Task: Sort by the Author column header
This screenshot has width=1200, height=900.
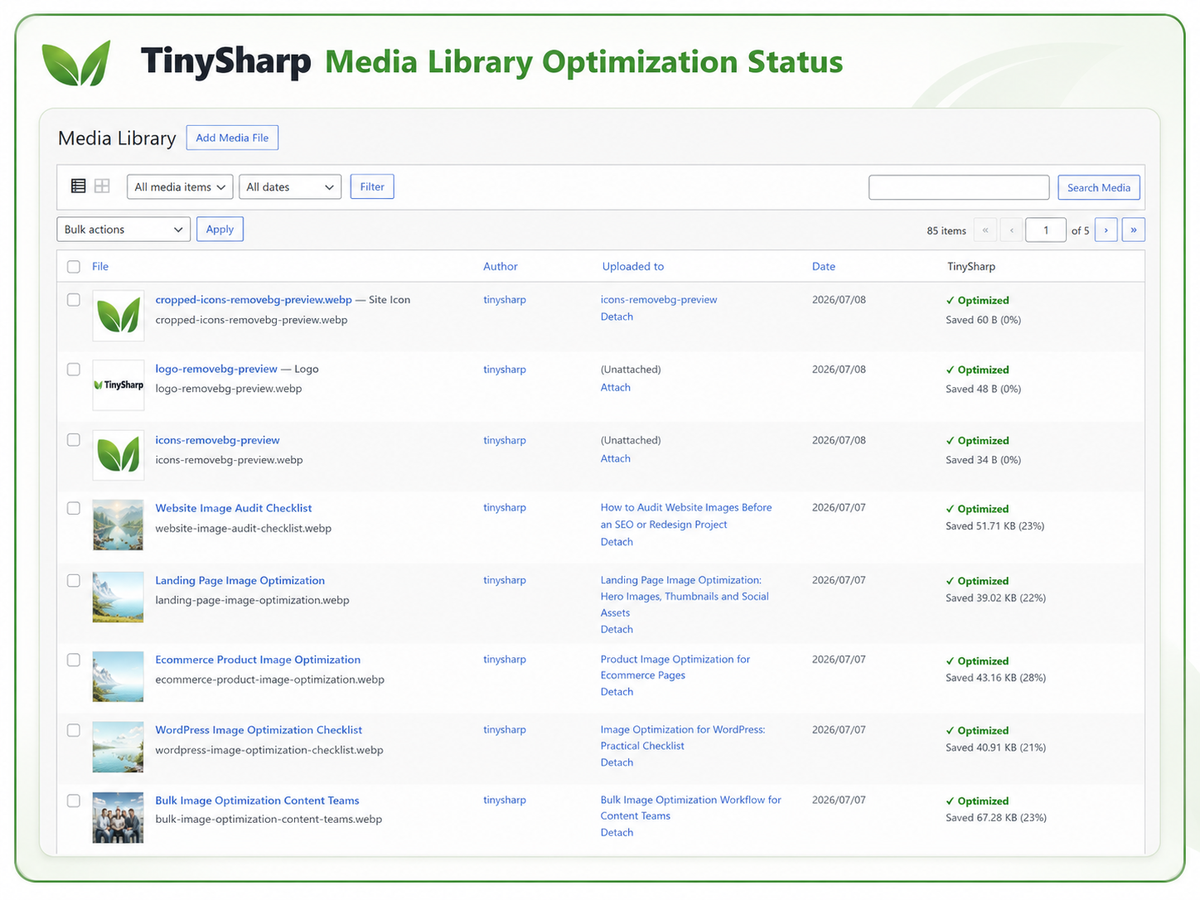Action: point(500,267)
